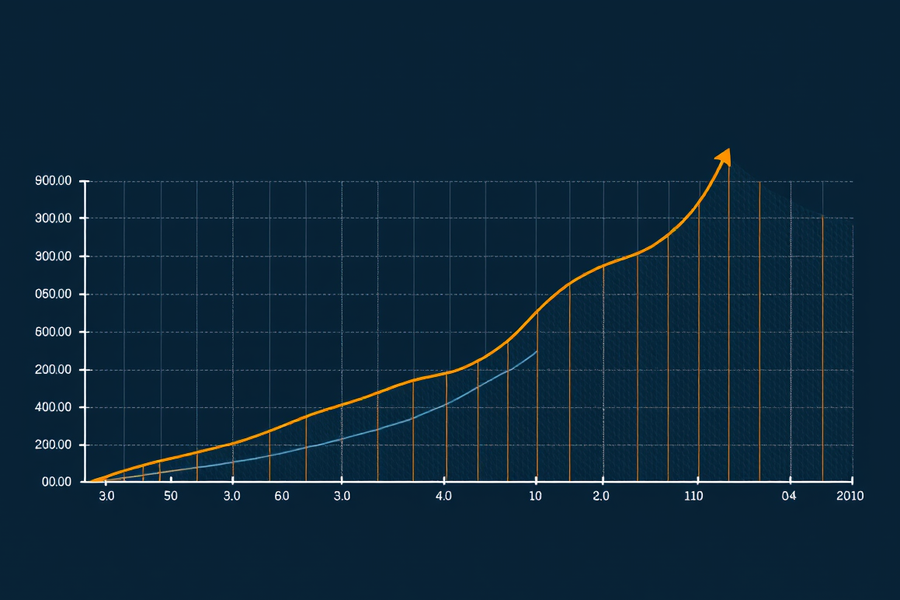The width and height of the screenshot is (900, 600).
Task: Click the 60 x-axis label
Action: click(282, 496)
